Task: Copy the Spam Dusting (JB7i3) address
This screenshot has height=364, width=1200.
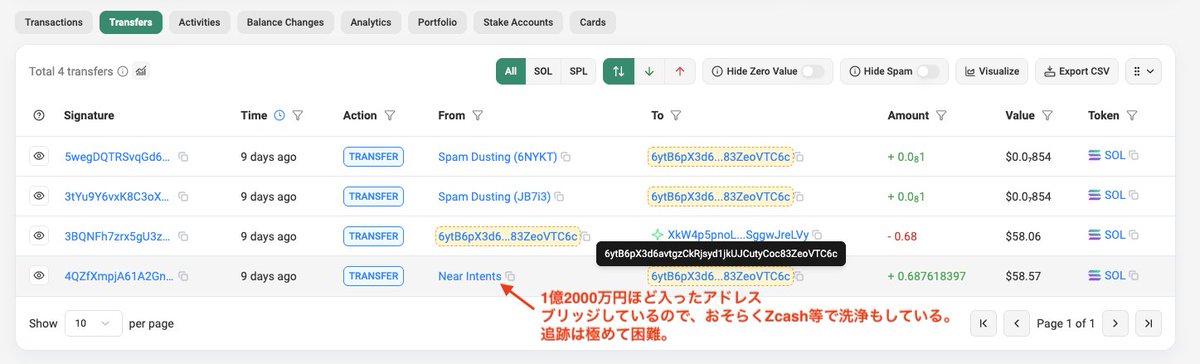Action: [559, 196]
